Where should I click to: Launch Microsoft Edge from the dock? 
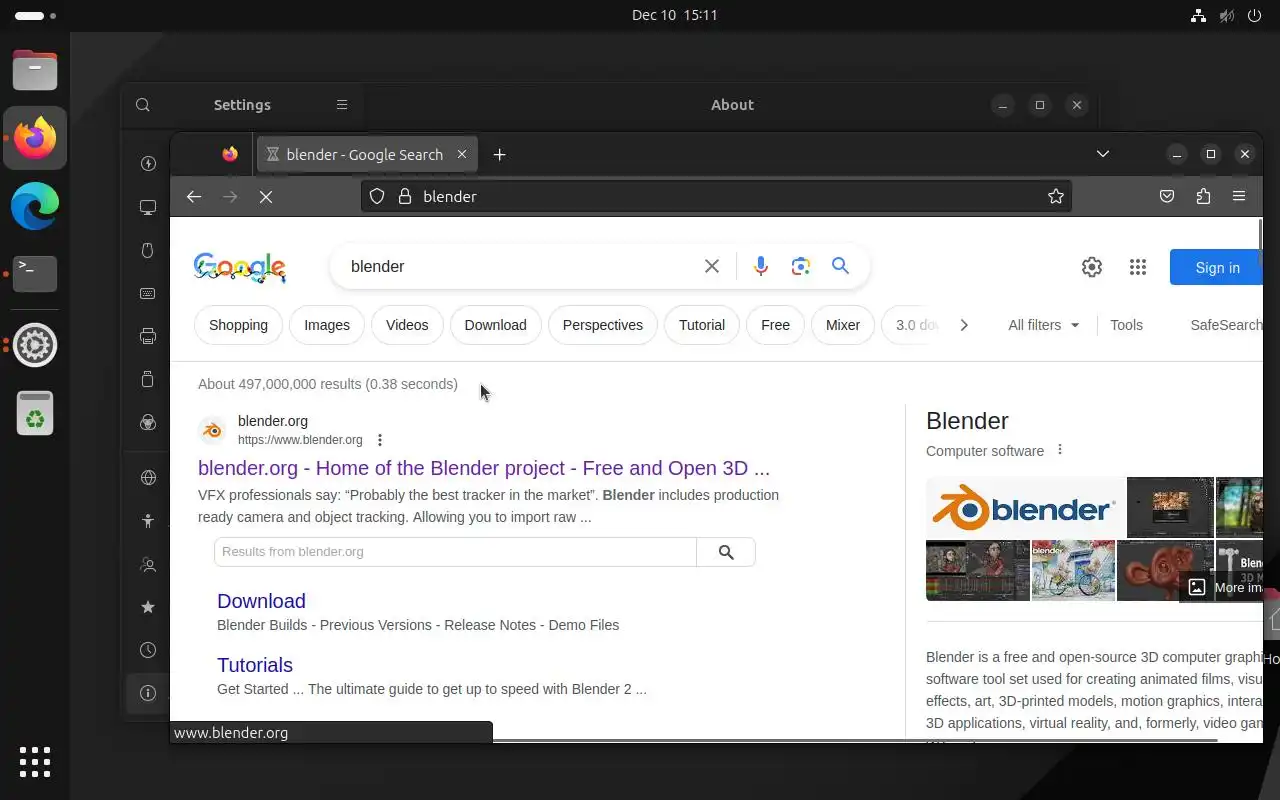click(x=35, y=207)
